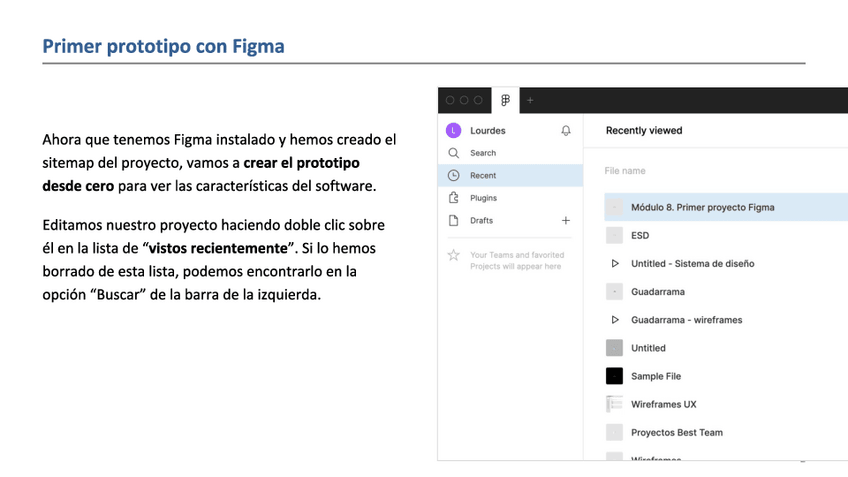Open notifications bell icon
Screen dimensions: 848x477
566,131
